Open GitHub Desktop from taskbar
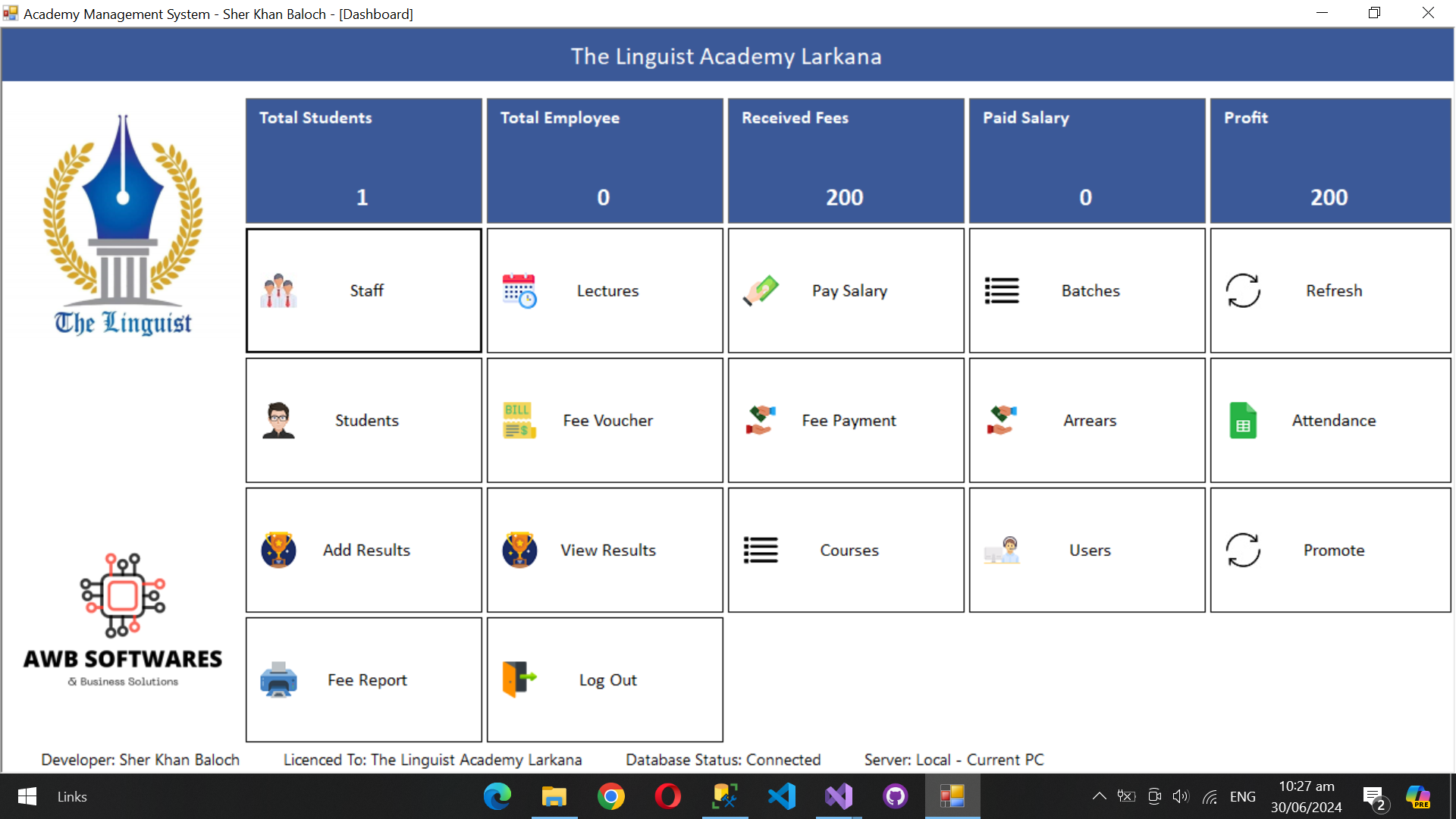The width and height of the screenshot is (1456, 819). [896, 796]
